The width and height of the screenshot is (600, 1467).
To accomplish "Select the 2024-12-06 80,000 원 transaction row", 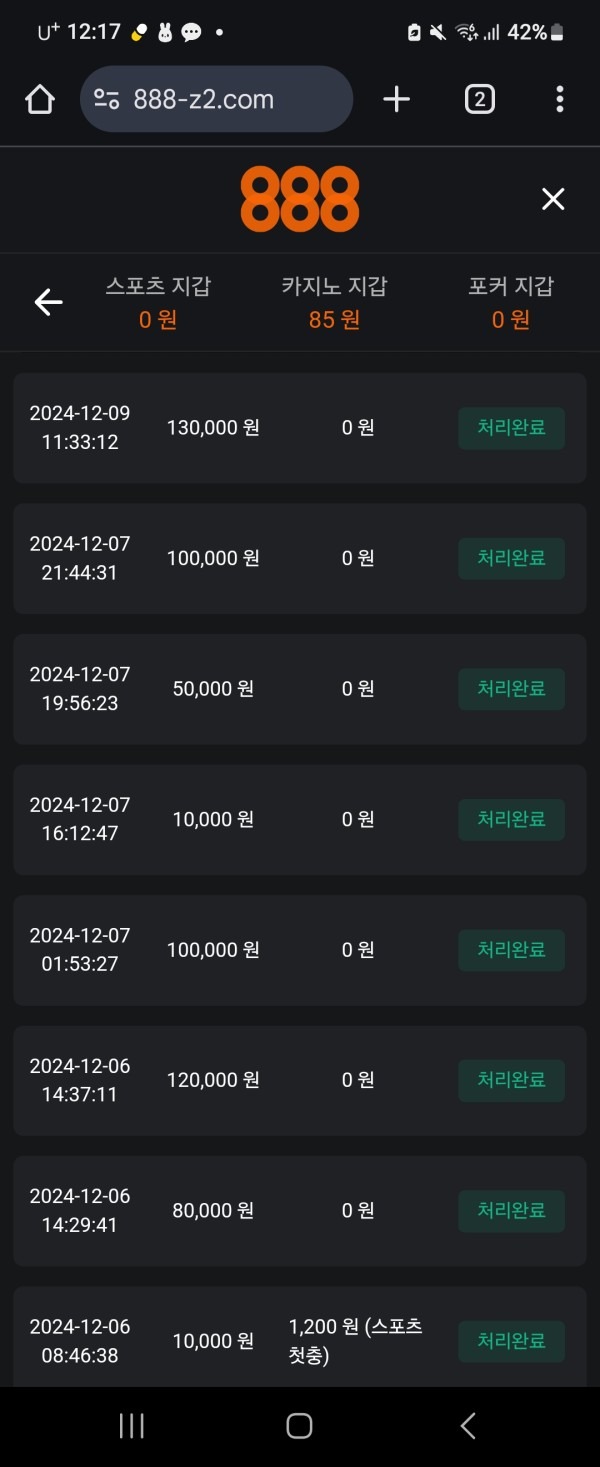I will point(299,1211).
